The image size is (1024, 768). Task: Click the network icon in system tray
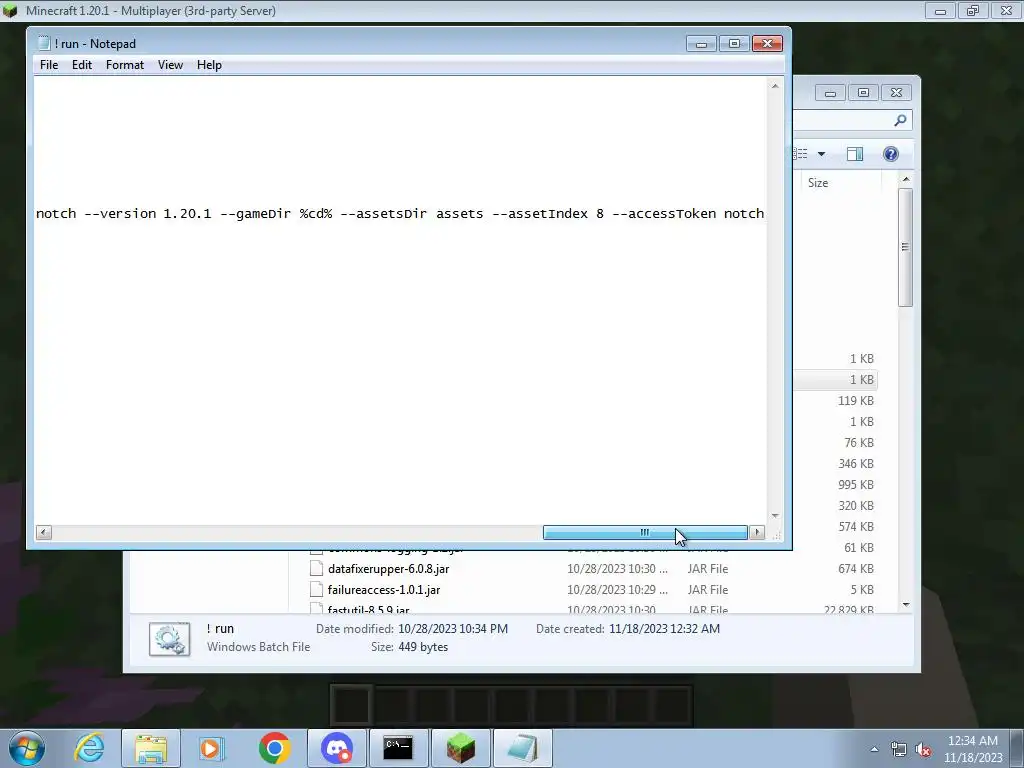[x=899, y=750]
